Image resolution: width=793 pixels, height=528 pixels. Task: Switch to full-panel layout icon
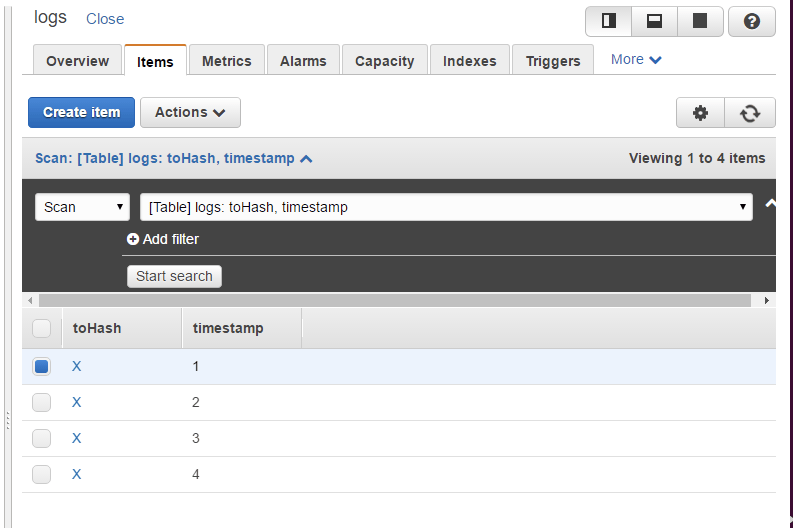click(700, 21)
